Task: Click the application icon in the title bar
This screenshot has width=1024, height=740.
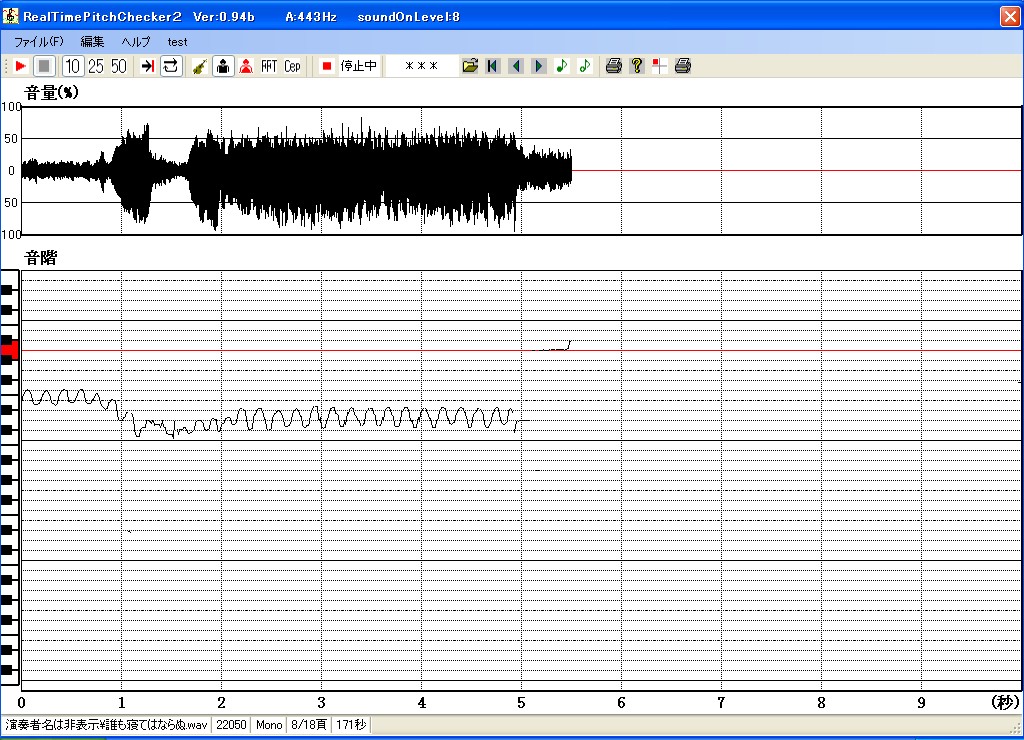Action: click(x=10, y=16)
